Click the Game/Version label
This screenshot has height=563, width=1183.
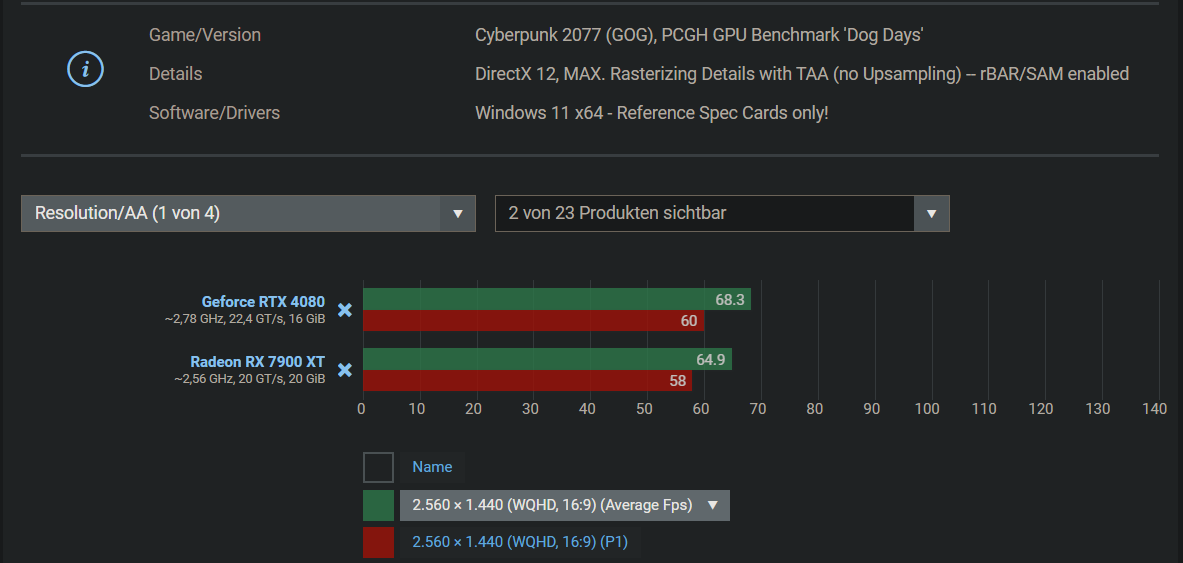pos(205,35)
